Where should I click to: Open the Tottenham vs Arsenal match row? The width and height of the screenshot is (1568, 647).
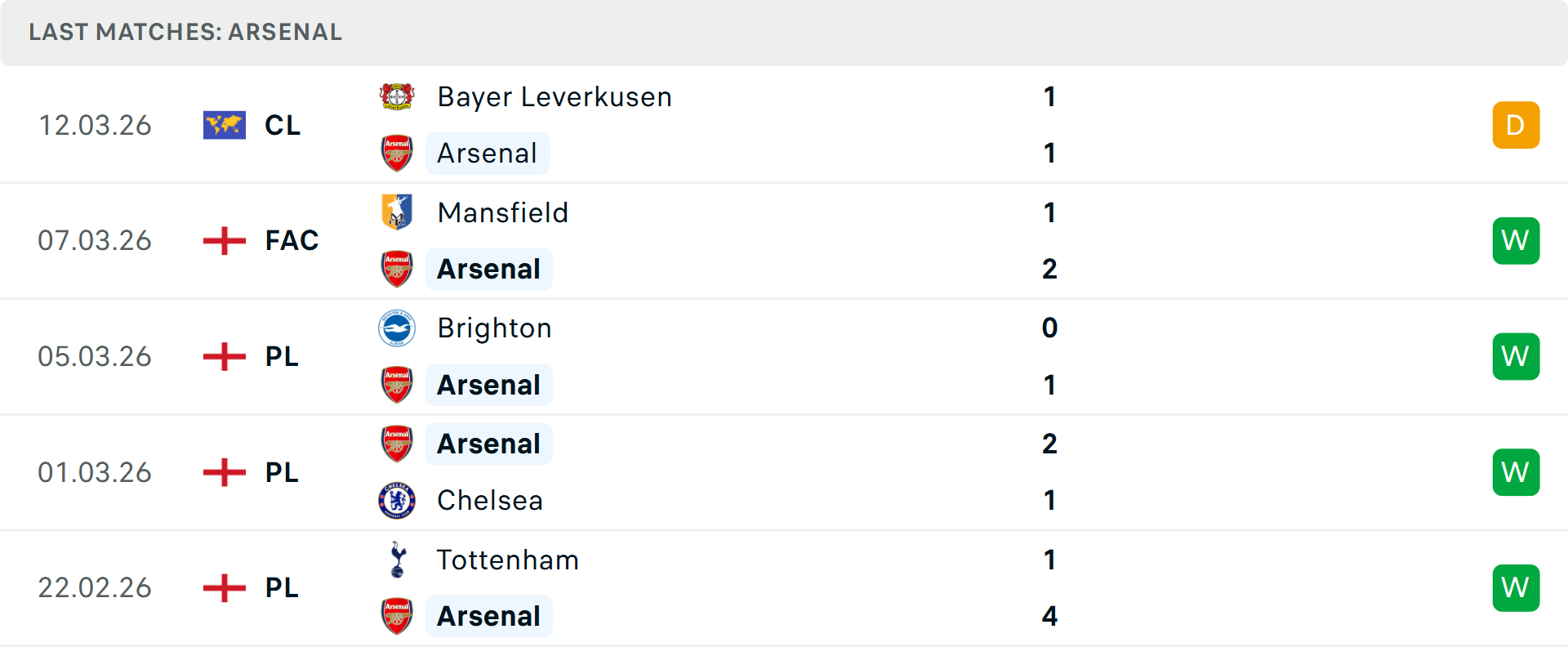pyautogui.click(x=817, y=587)
